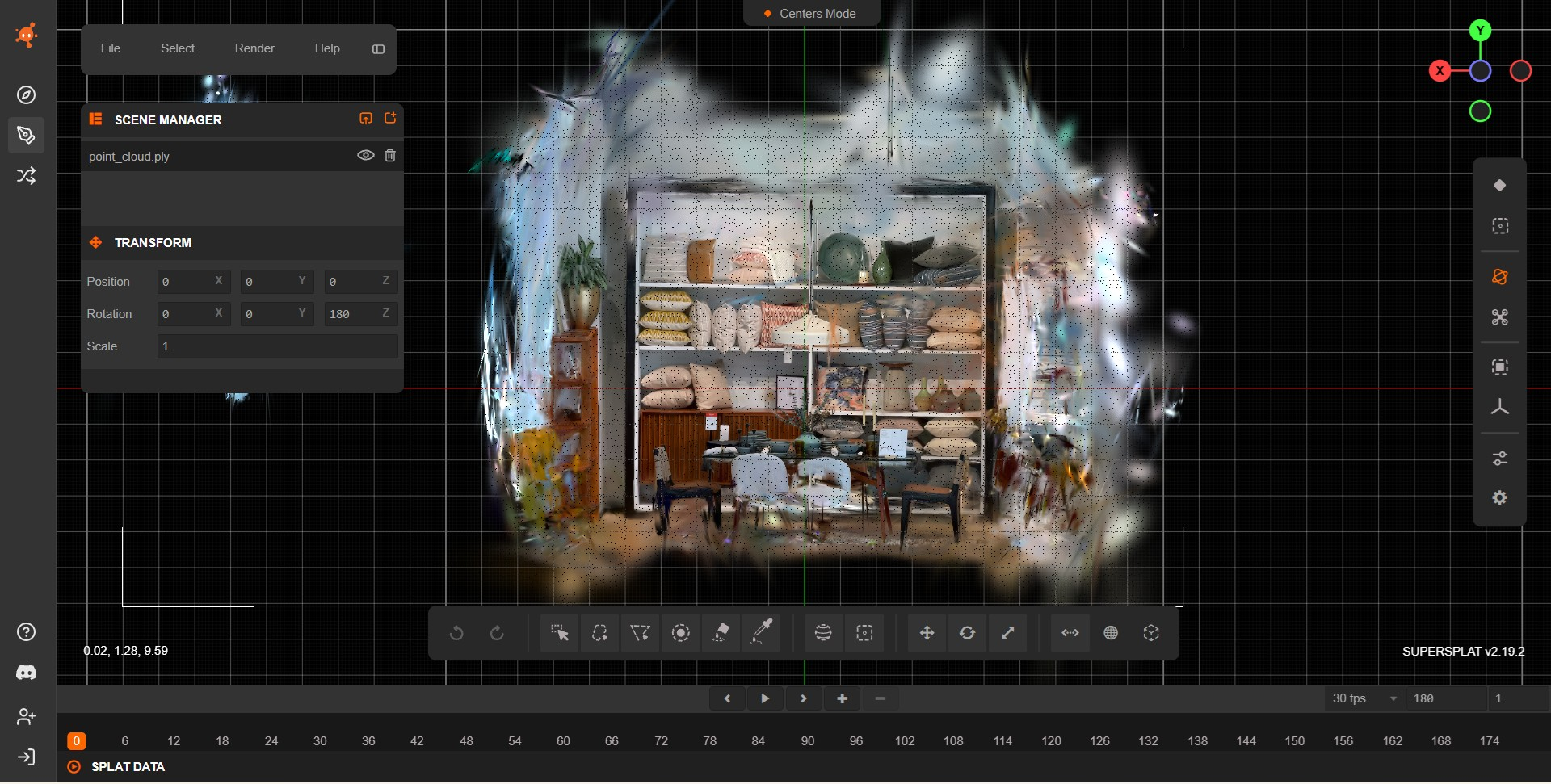Click the three-axis icon in right toolbar
This screenshot has width=1551, height=784.
tap(1500, 408)
